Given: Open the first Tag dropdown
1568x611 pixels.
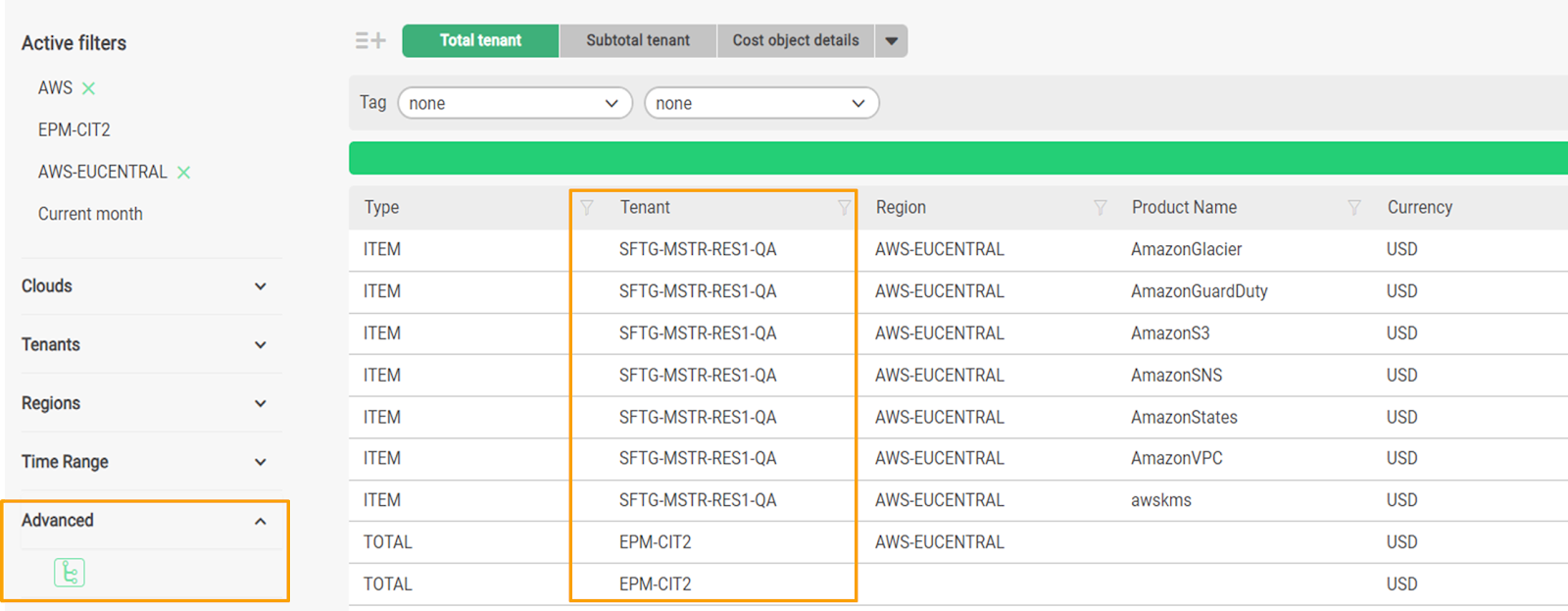Looking at the screenshot, I should click(514, 103).
